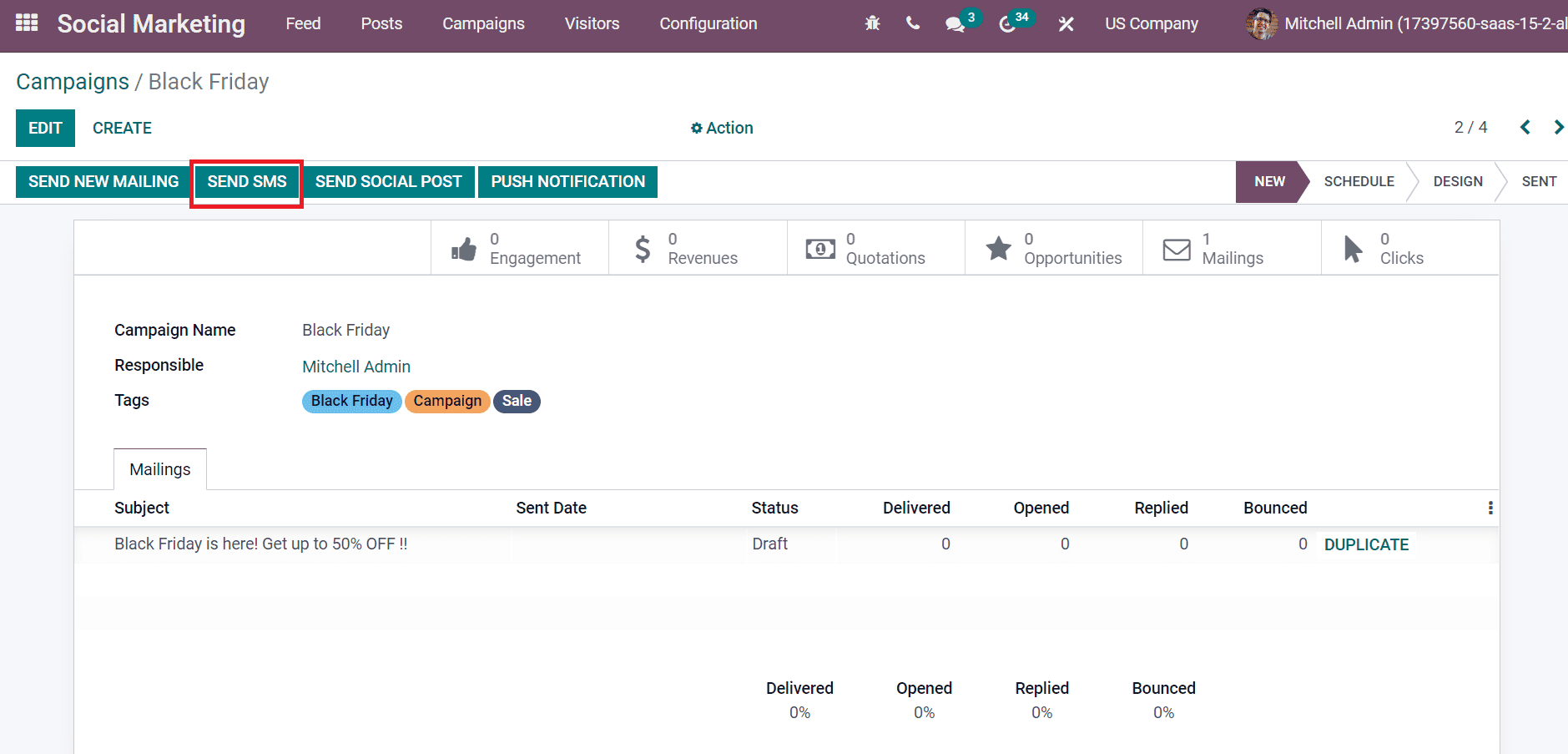This screenshot has height=754, width=1568.
Task: Set status to DESIGN stage
Action: [1458, 181]
